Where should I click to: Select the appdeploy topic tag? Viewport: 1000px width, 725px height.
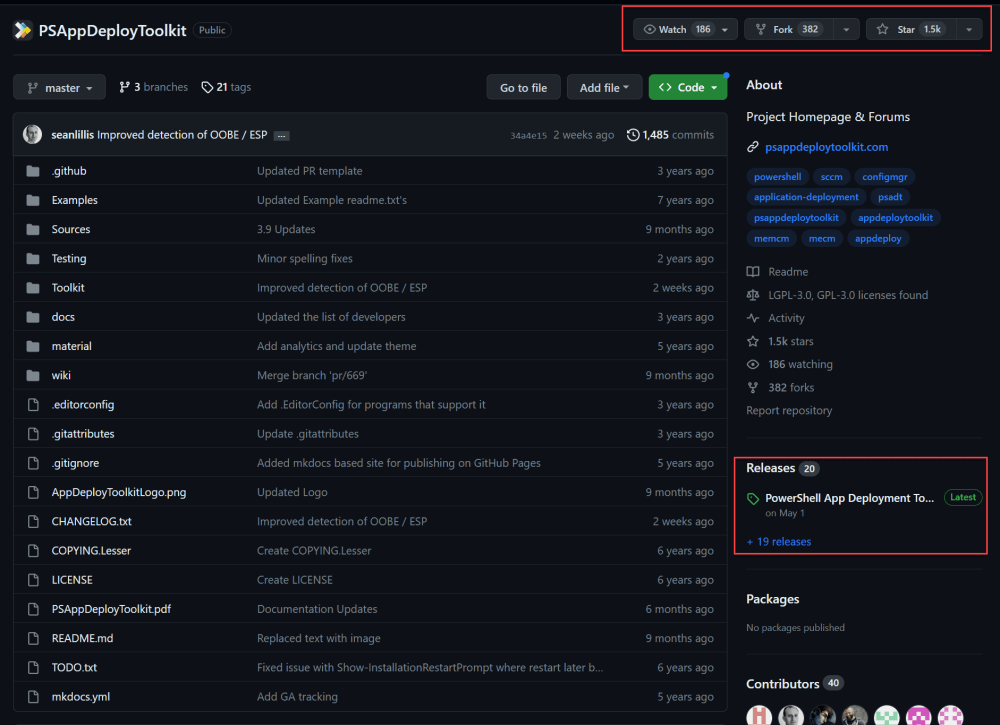point(878,238)
